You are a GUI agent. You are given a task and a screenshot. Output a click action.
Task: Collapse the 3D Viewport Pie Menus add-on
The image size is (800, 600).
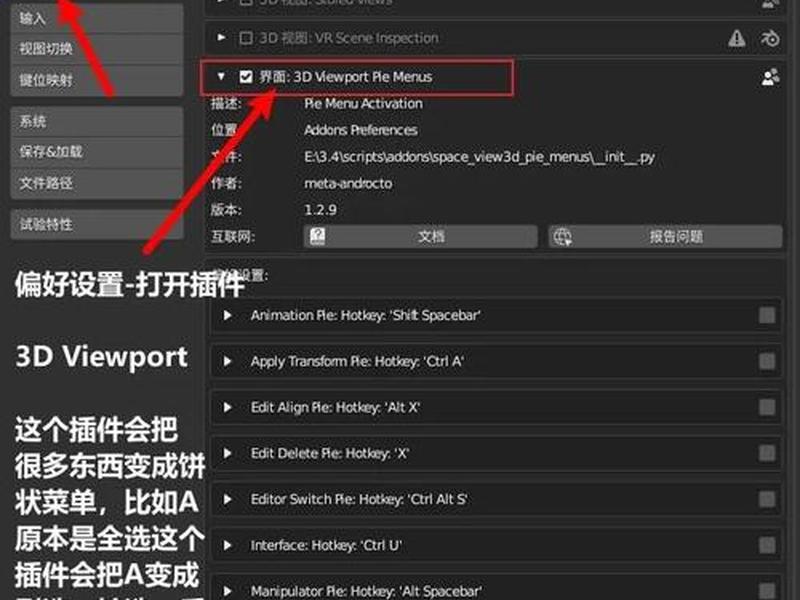click(221, 77)
